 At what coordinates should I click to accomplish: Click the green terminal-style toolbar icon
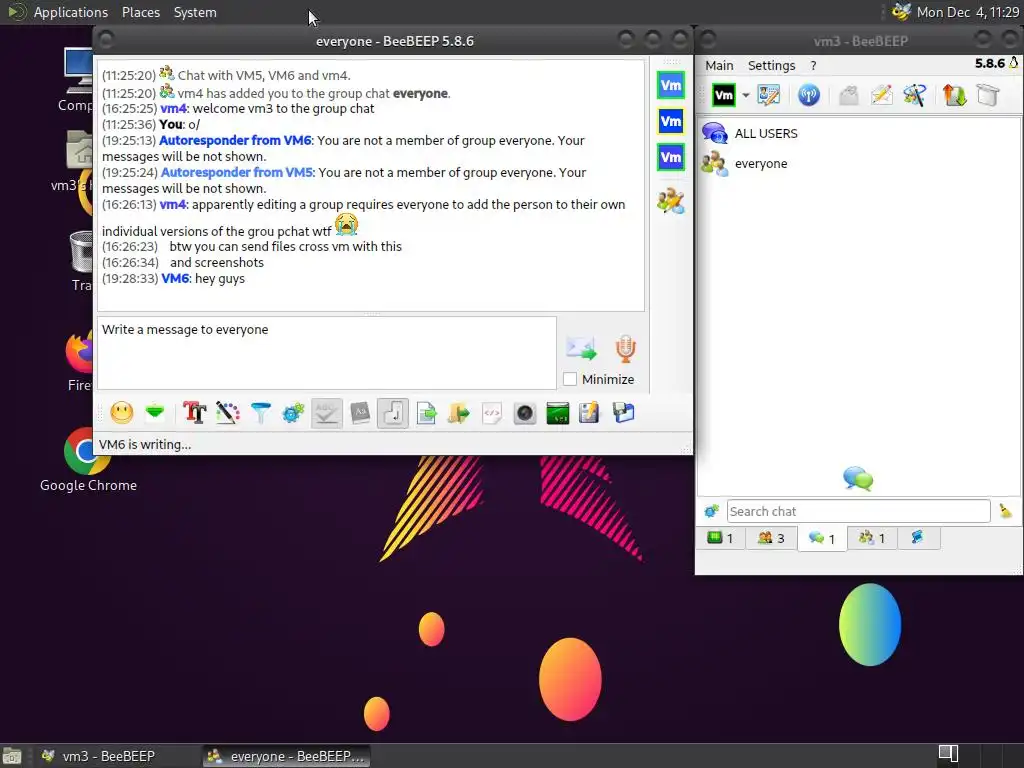558,413
